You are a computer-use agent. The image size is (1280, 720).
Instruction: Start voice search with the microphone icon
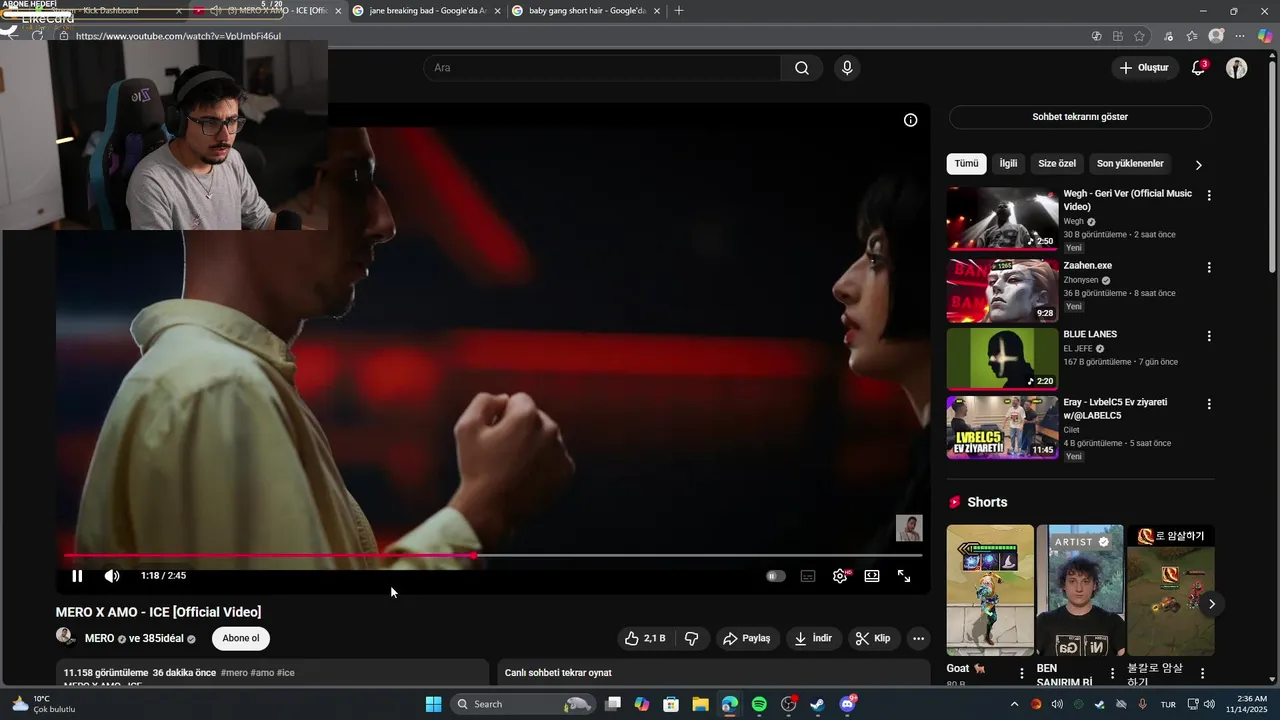[x=847, y=68]
